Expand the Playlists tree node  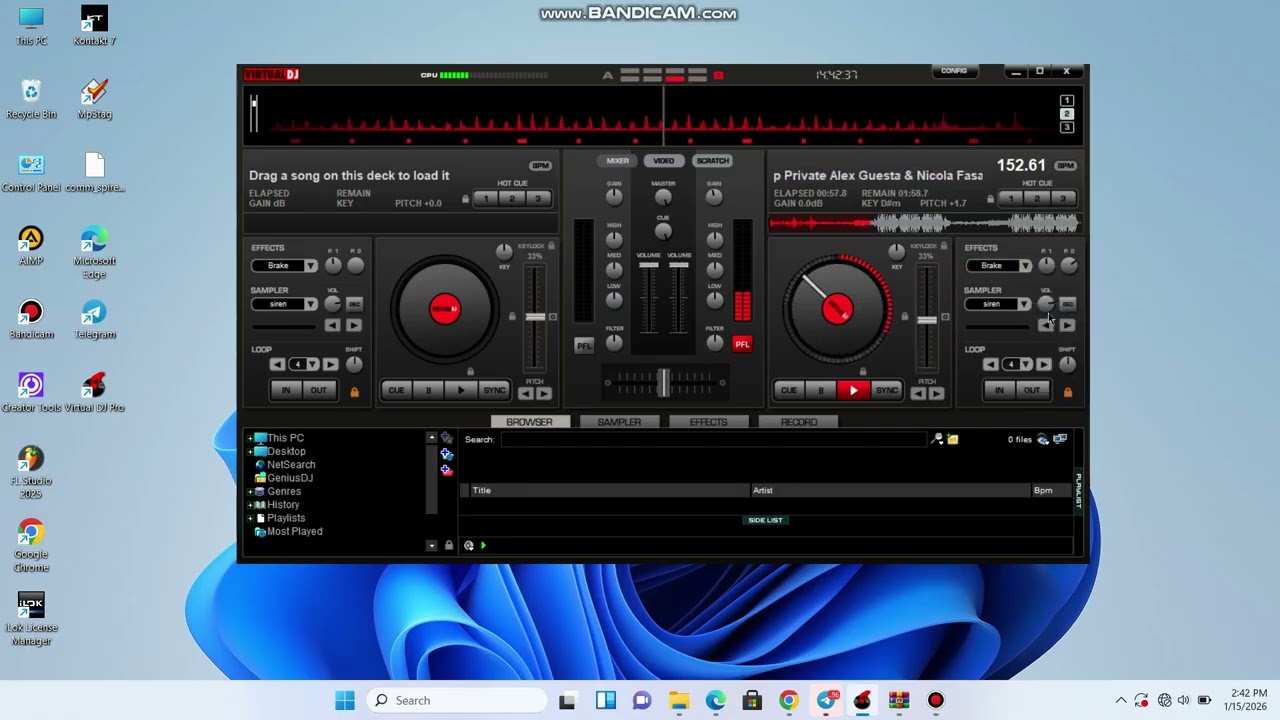pyautogui.click(x=250, y=518)
